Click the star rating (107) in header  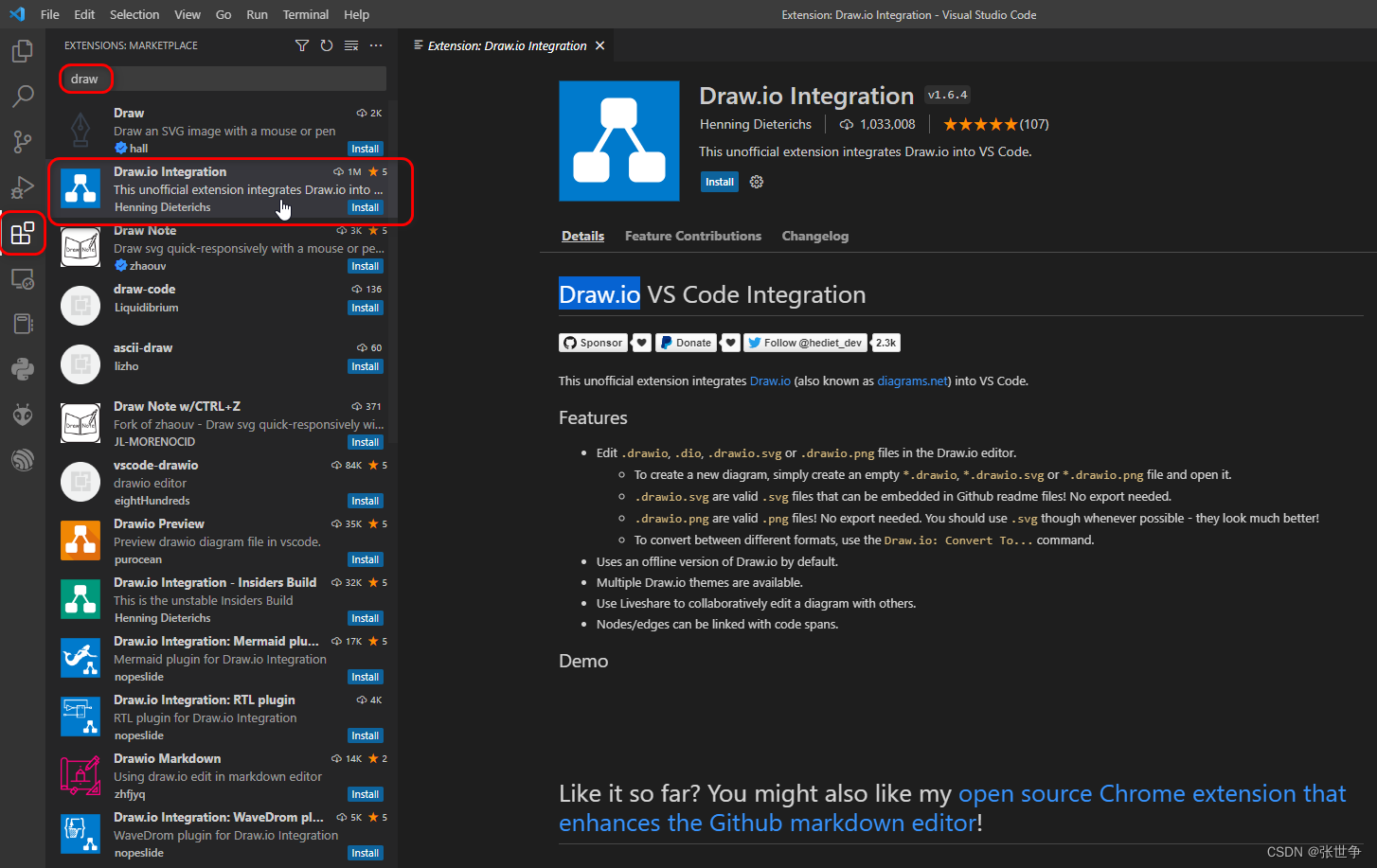tap(996, 124)
